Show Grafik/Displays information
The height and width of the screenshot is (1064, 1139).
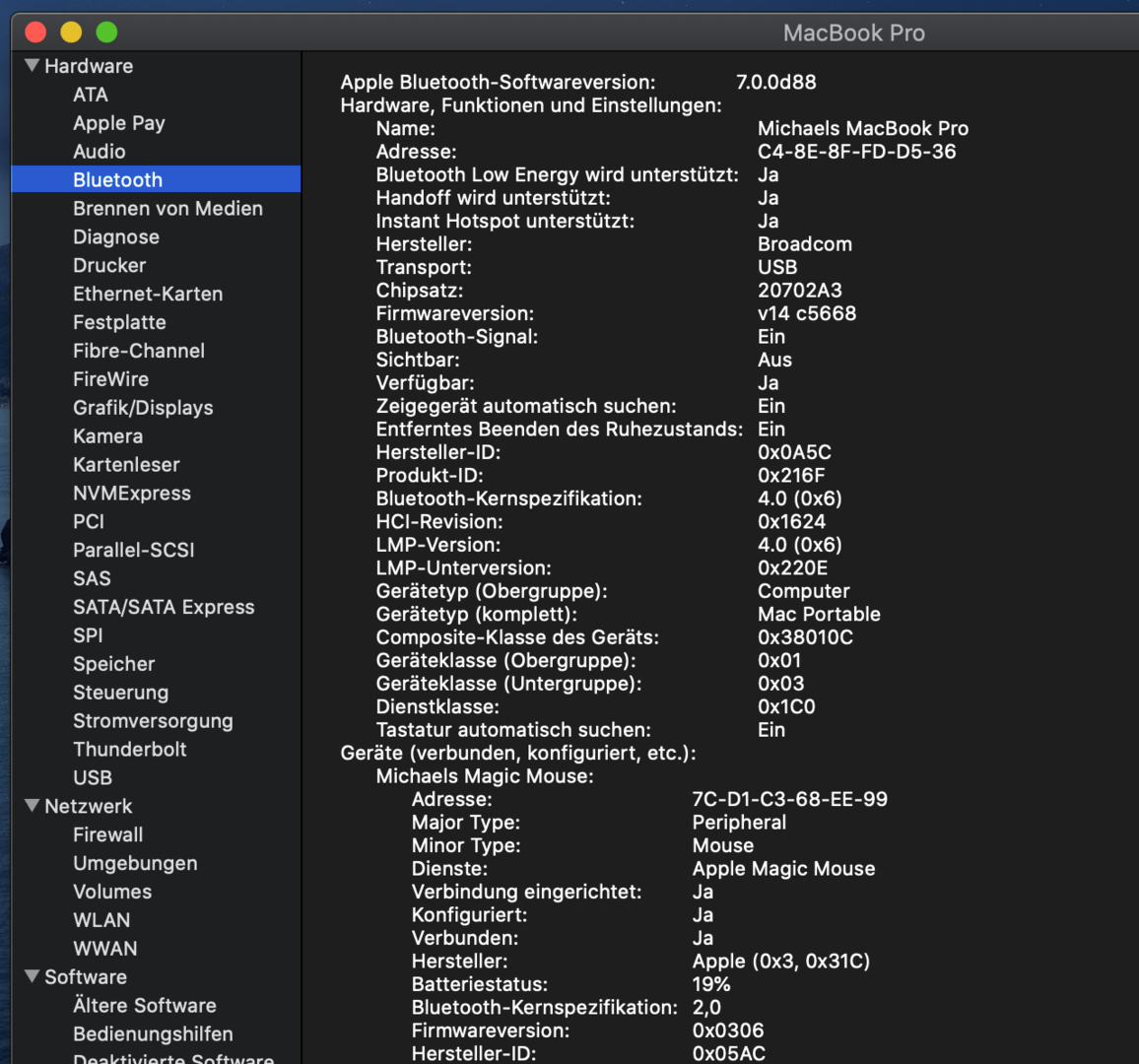143,408
